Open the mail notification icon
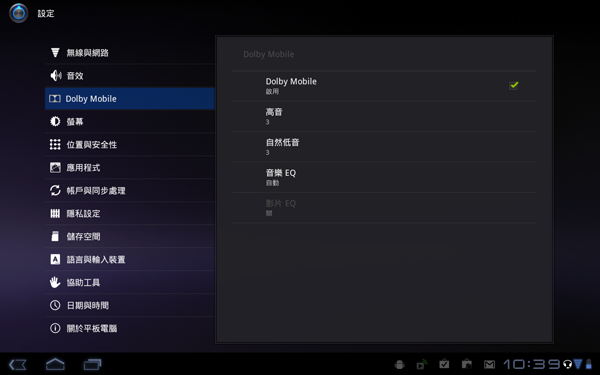 pos(489,365)
